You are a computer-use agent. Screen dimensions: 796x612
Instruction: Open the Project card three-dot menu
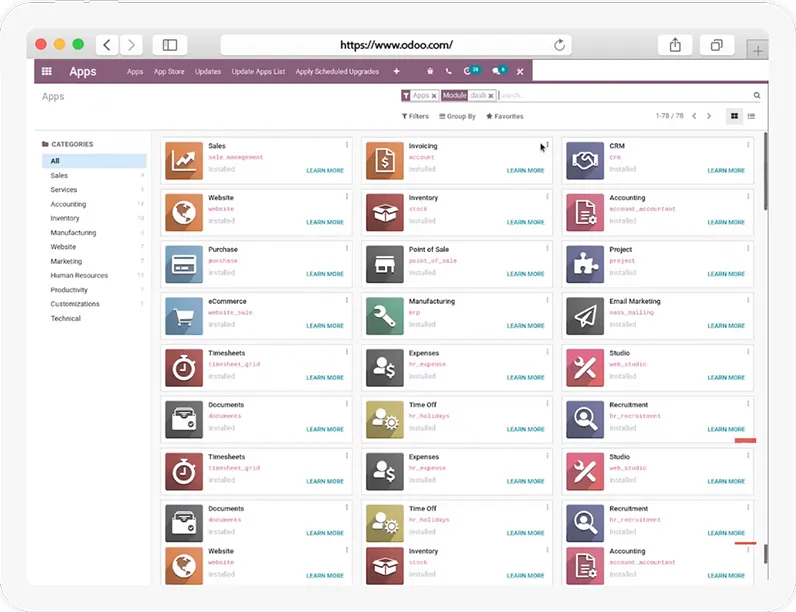click(x=748, y=249)
